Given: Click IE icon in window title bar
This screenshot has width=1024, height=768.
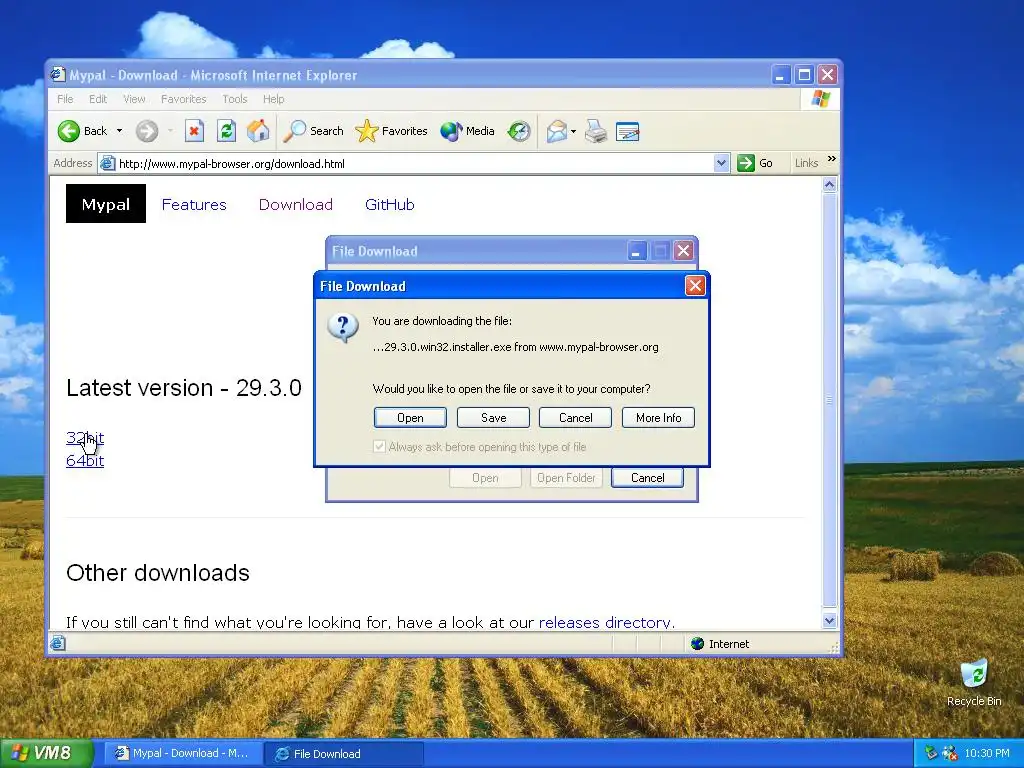Looking at the screenshot, I should (58, 75).
